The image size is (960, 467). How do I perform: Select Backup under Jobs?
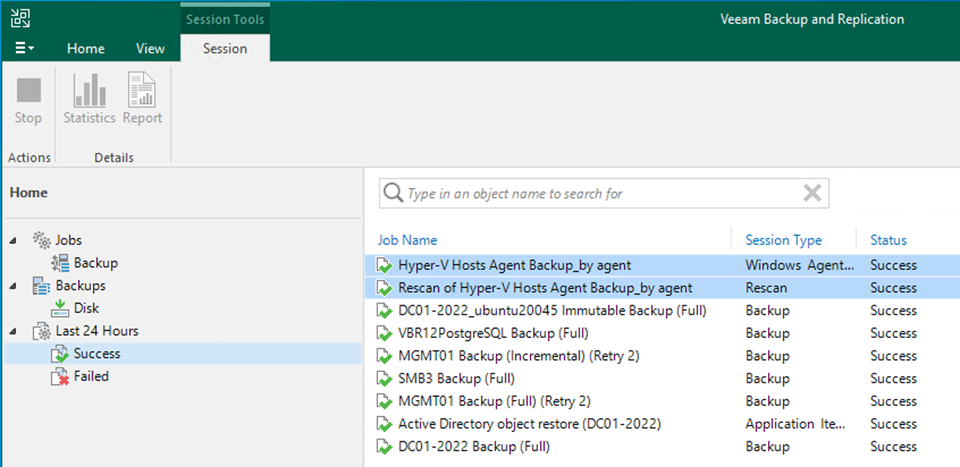96,263
